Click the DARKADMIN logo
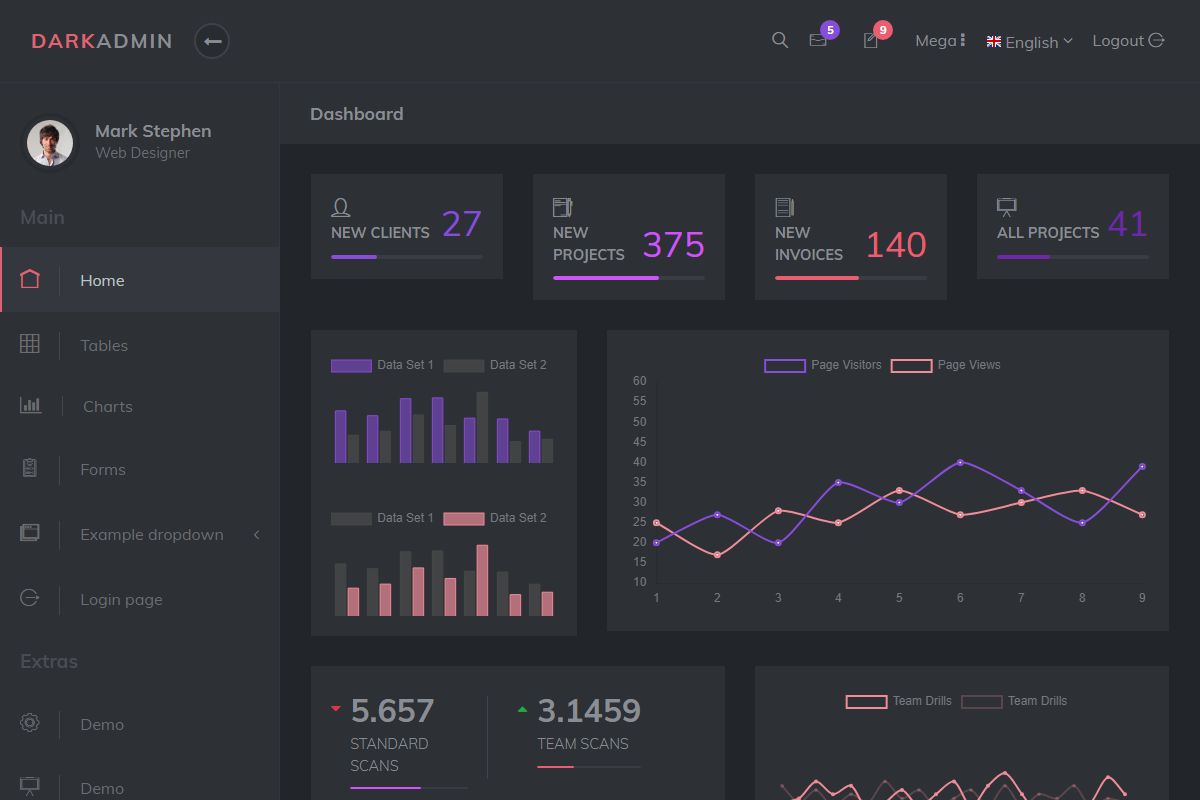Viewport: 1200px width, 800px height. coord(102,41)
